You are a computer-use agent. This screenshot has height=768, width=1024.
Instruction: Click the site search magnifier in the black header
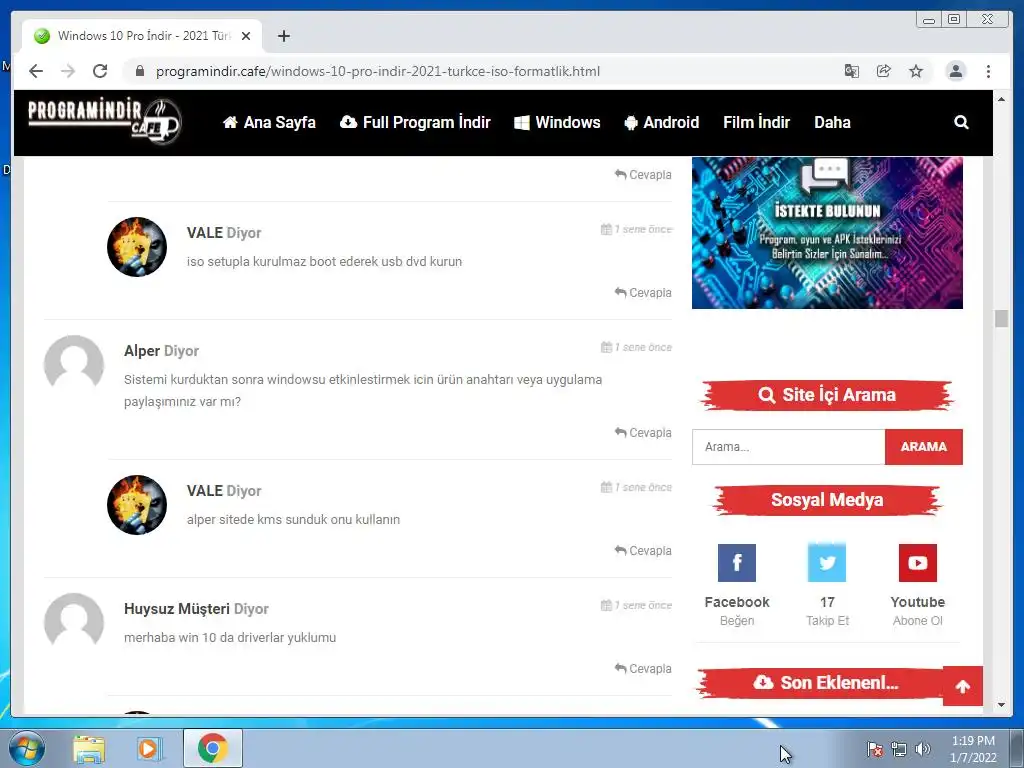(961, 122)
